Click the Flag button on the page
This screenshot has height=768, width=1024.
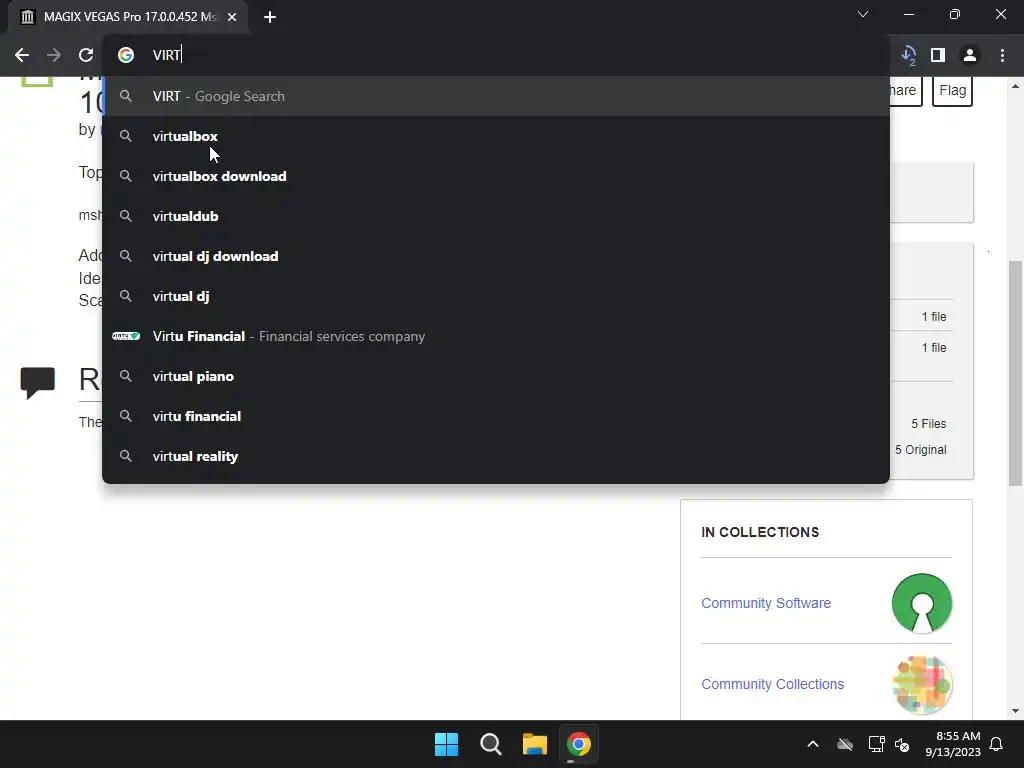[x=952, y=90]
